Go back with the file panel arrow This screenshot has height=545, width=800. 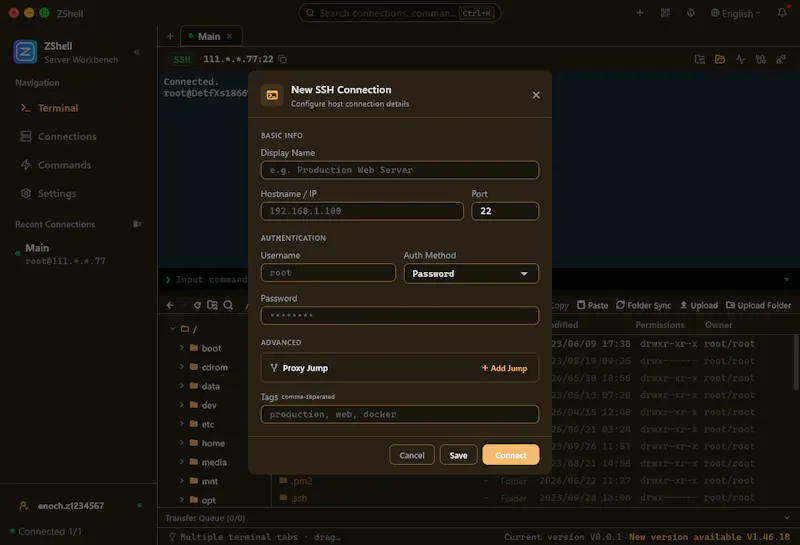pos(170,305)
